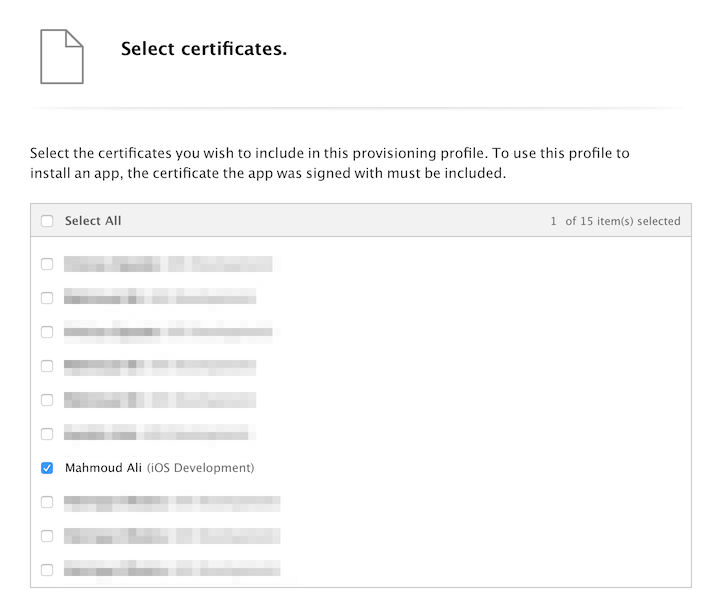
Task: Click the "Select All" label text
Action: point(93,221)
